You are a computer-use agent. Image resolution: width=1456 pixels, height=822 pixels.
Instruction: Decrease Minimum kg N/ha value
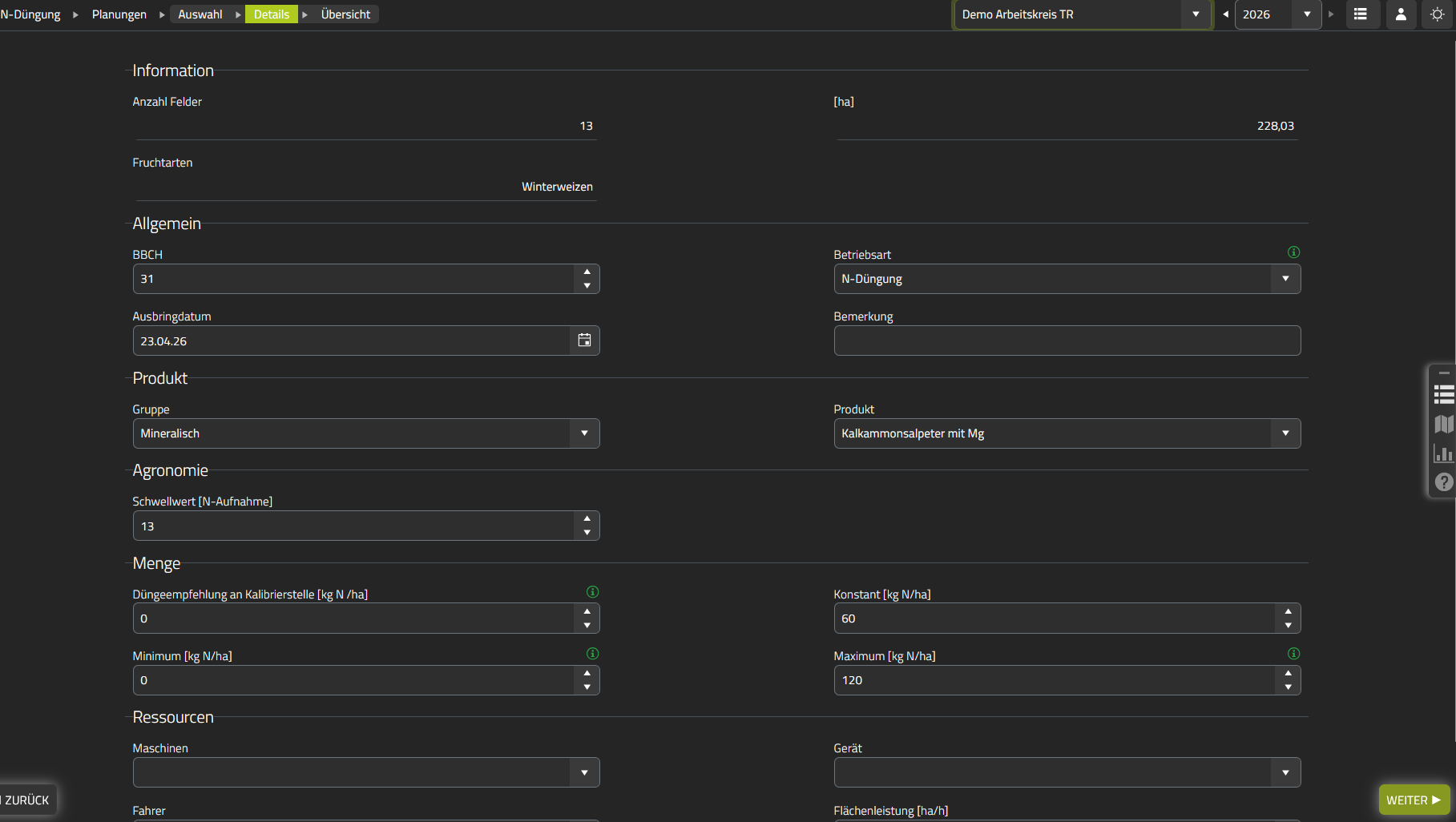click(x=587, y=687)
